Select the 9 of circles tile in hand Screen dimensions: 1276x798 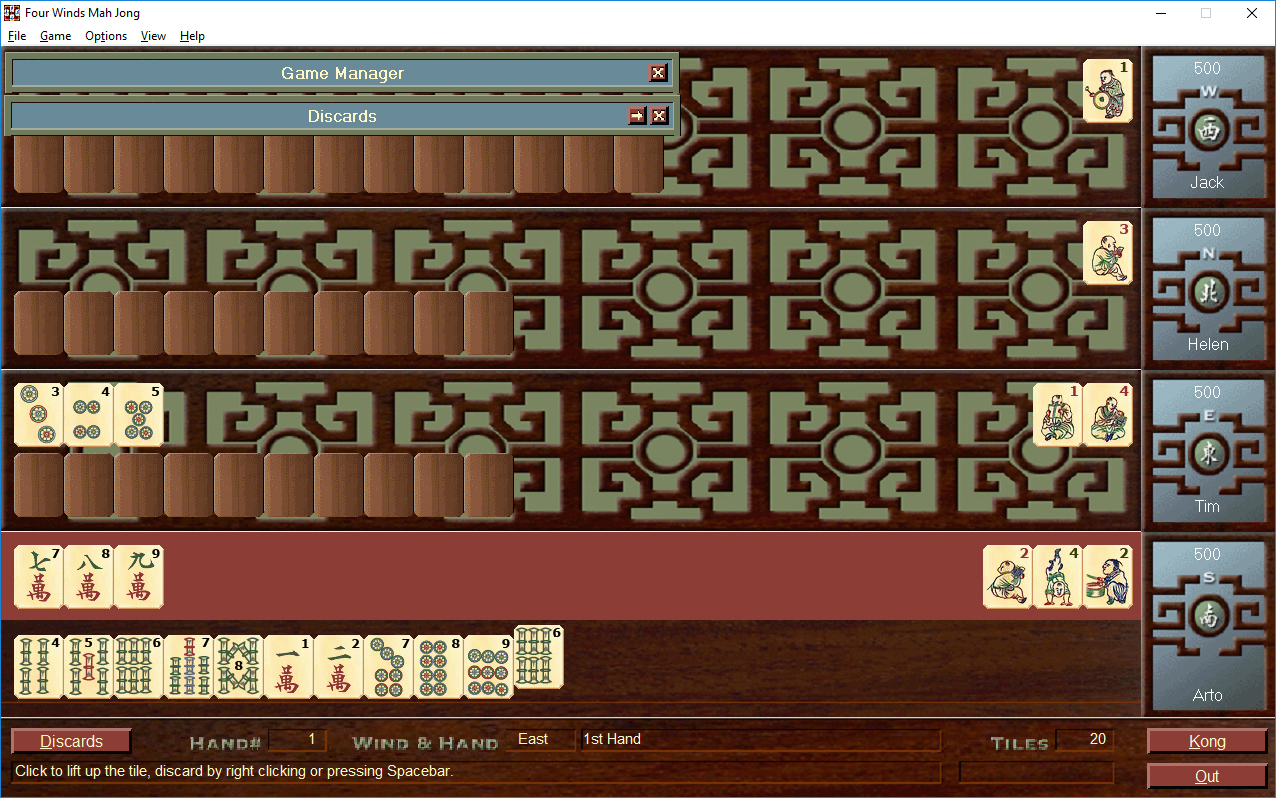point(489,667)
